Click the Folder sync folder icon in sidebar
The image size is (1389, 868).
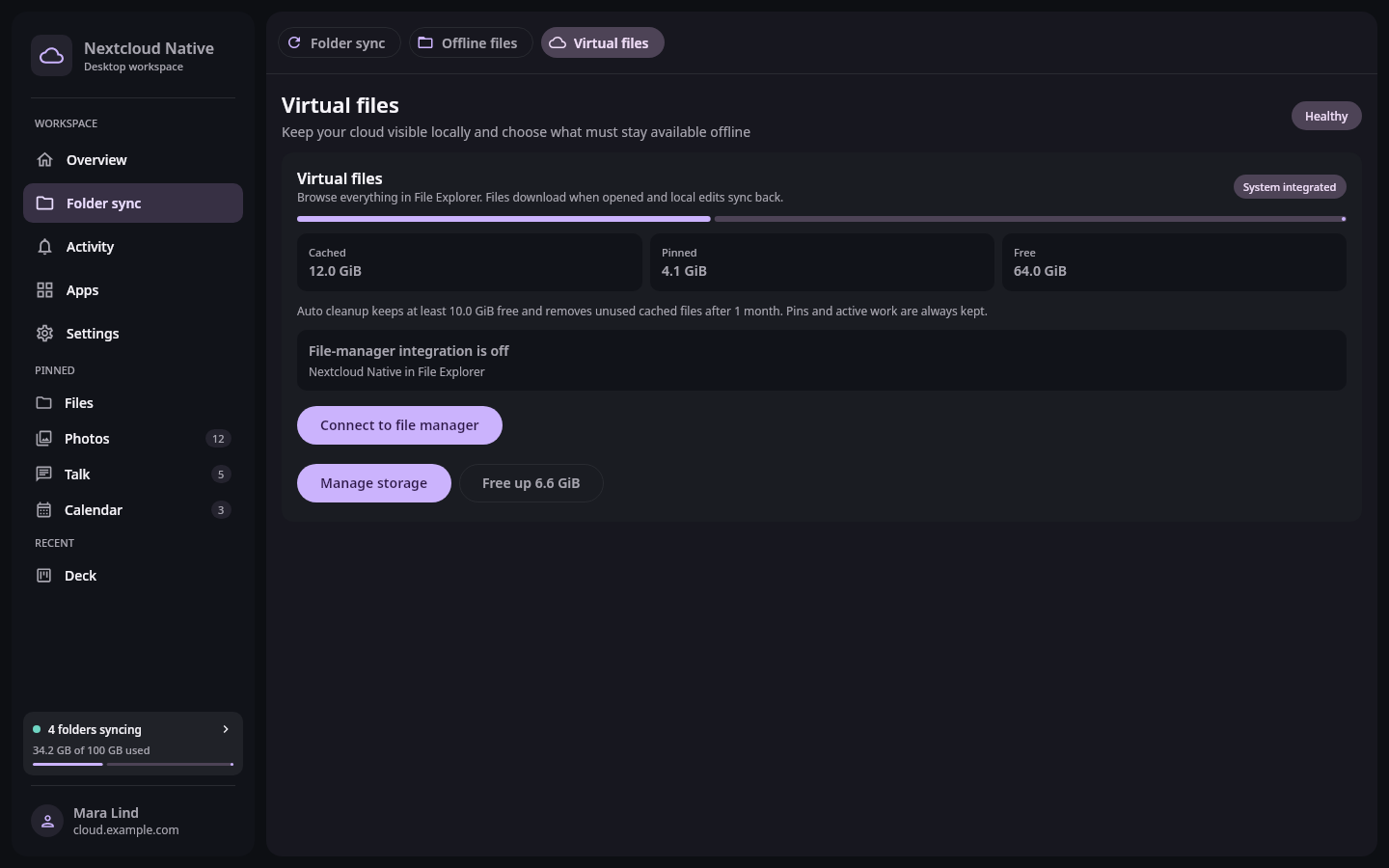click(x=44, y=203)
